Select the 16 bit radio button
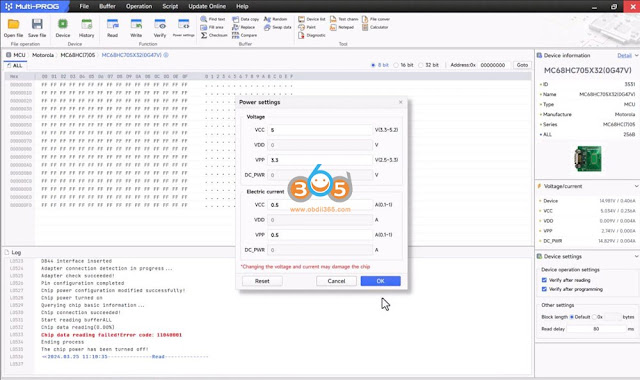 (396, 65)
